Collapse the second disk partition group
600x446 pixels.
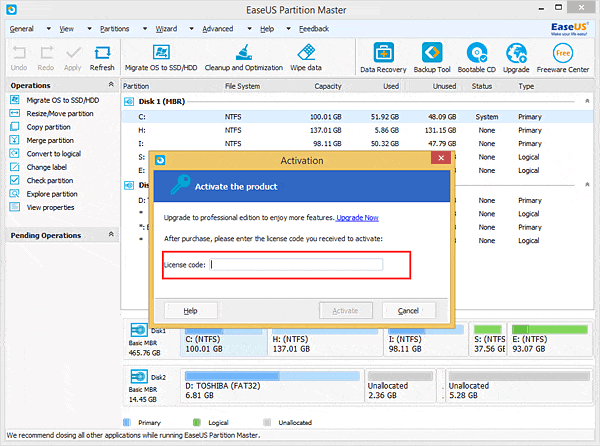coord(587,184)
